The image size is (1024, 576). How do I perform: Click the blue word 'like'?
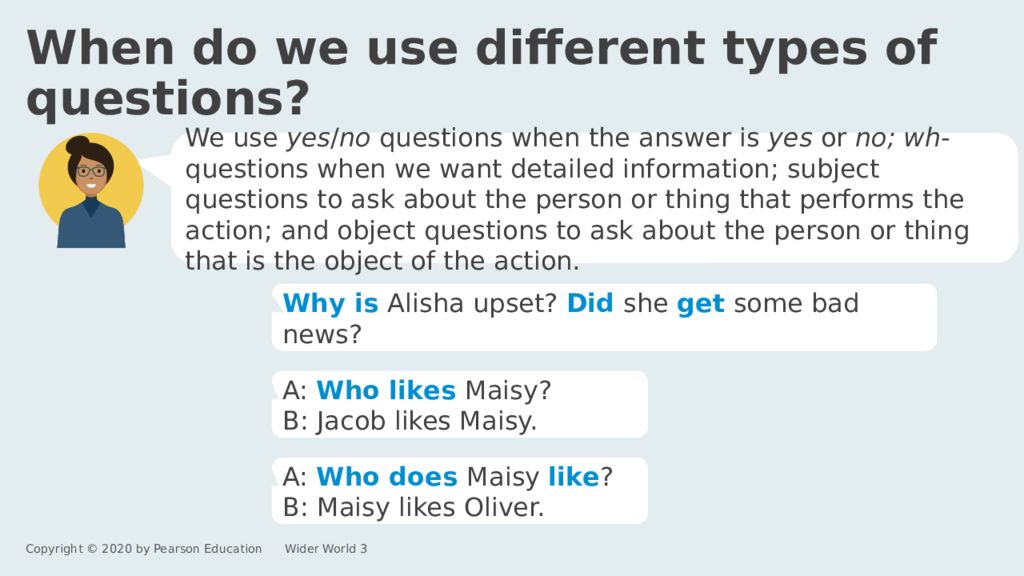(573, 476)
